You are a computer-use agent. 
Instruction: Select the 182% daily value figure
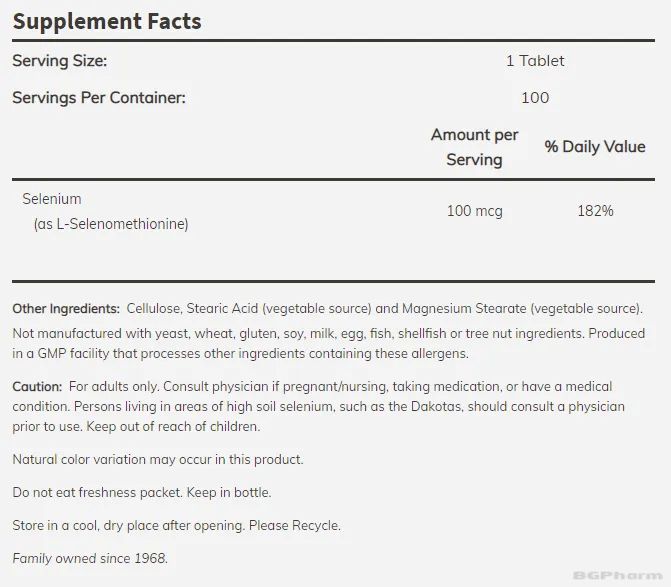(x=594, y=211)
